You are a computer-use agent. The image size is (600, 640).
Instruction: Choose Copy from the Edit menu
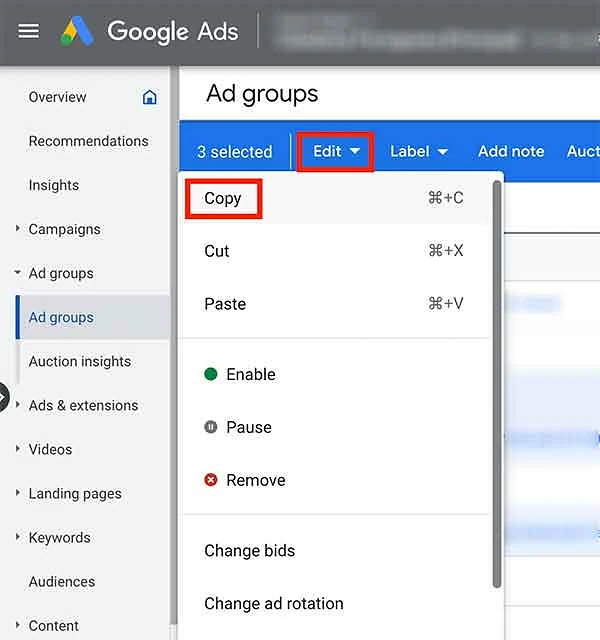(335, 198)
